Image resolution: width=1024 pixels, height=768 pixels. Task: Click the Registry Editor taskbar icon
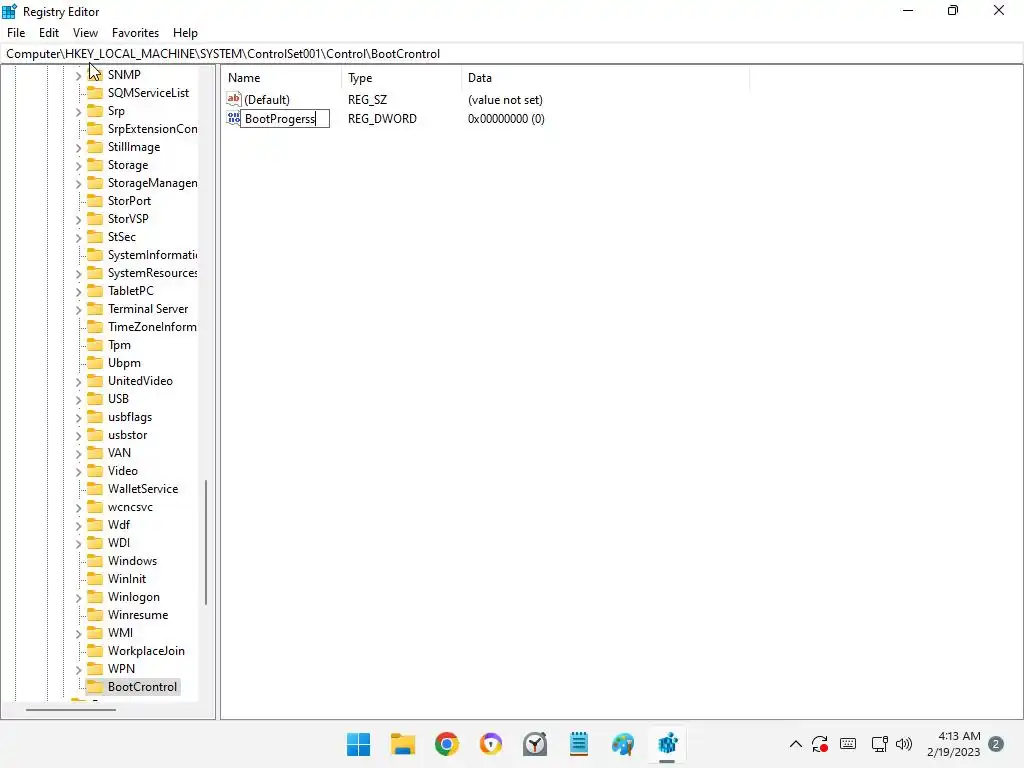click(667, 744)
